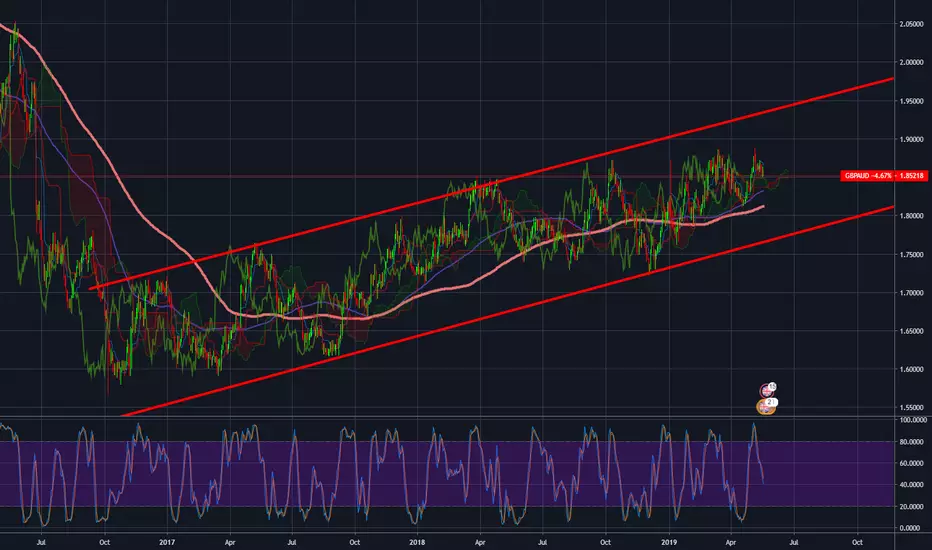The width and height of the screenshot is (932, 550).
Task: Click the 1.65000 price axis label
Action: tap(911, 331)
